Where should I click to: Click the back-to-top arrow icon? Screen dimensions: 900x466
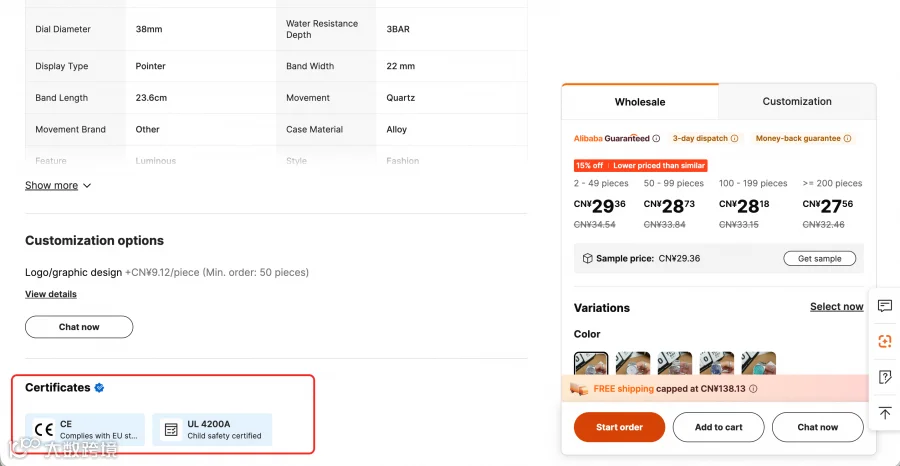pyautogui.click(x=885, y=412)
